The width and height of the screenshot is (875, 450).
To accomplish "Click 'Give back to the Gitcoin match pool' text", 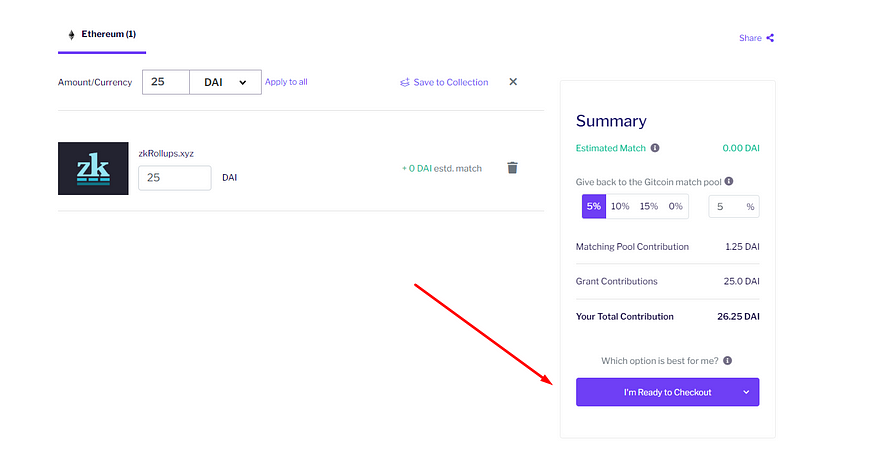I will tap(648, 182).
